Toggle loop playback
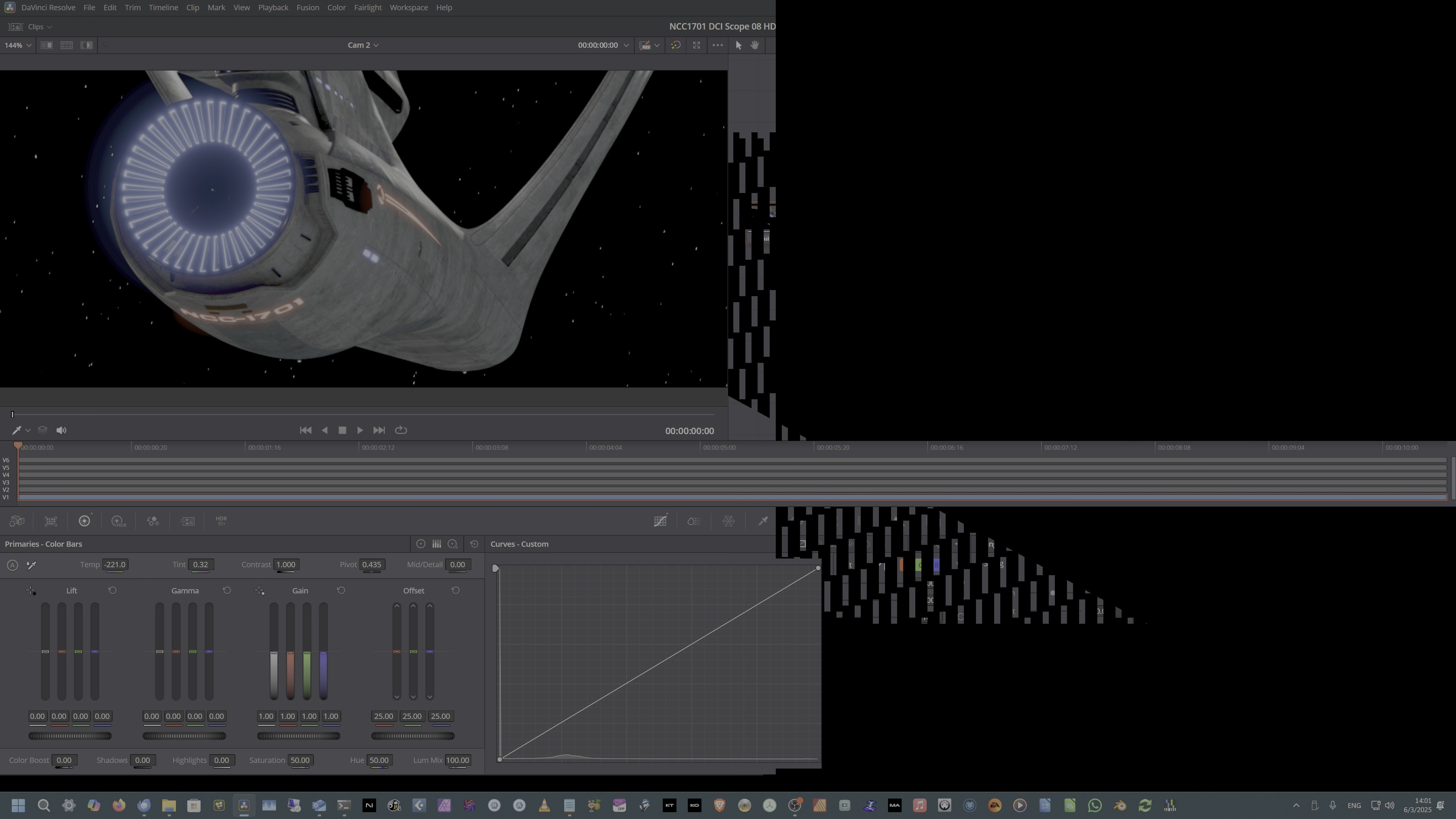The image size is (1456, 819). [x=401, y=430]
